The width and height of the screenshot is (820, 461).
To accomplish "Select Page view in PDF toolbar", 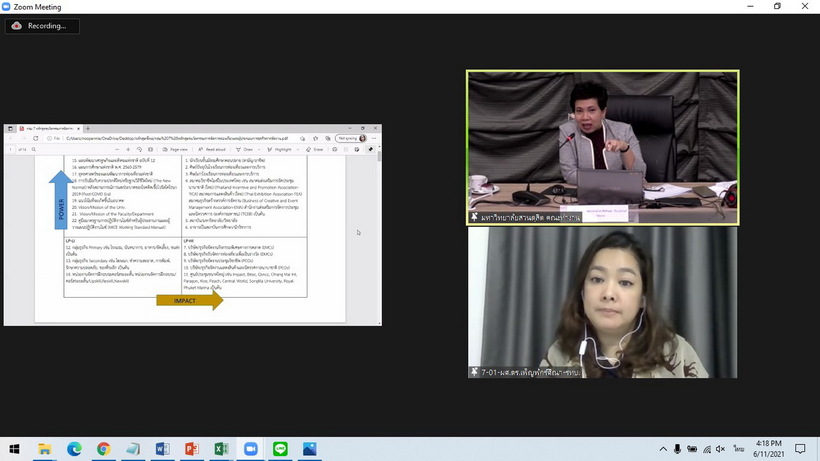I will (x=175, y=149).
